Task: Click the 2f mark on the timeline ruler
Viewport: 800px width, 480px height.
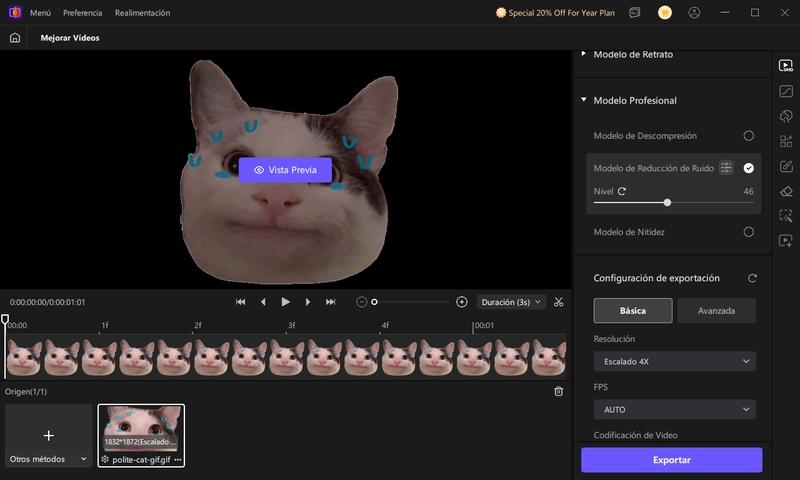Action: click(197, 325)
